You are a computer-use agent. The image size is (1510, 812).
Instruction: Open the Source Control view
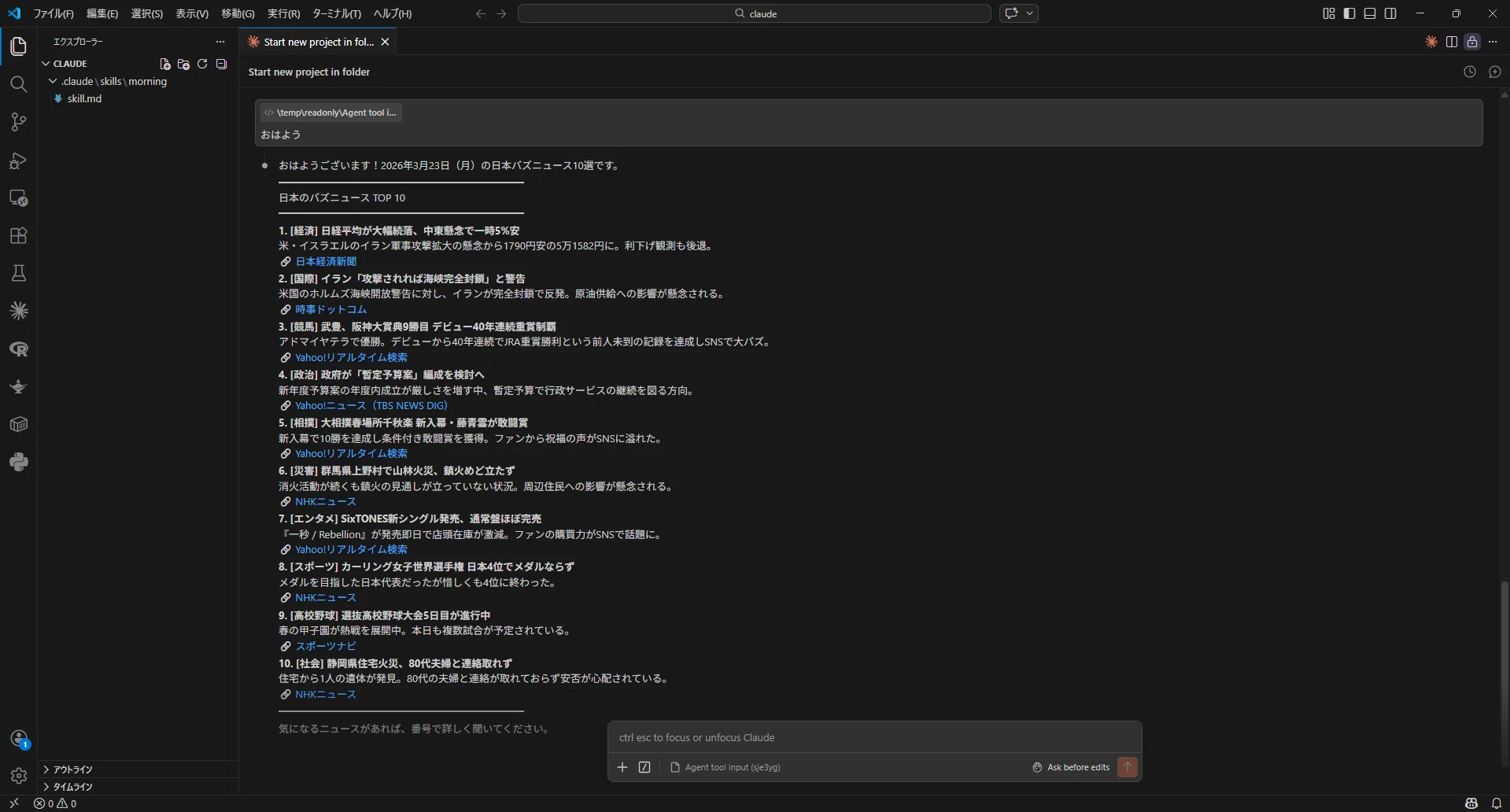pos(18,122)
